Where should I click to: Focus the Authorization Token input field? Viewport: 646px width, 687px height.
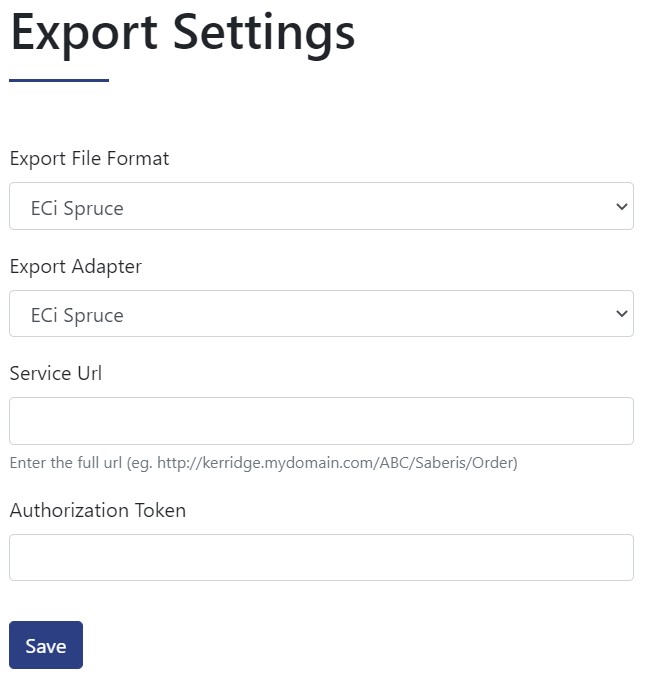(321, 557)
